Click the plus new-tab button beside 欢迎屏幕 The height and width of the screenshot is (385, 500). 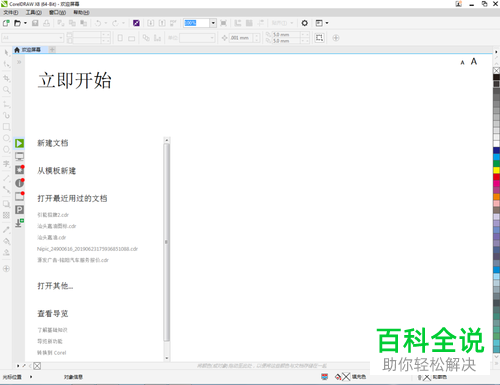[x=52, y=50]
